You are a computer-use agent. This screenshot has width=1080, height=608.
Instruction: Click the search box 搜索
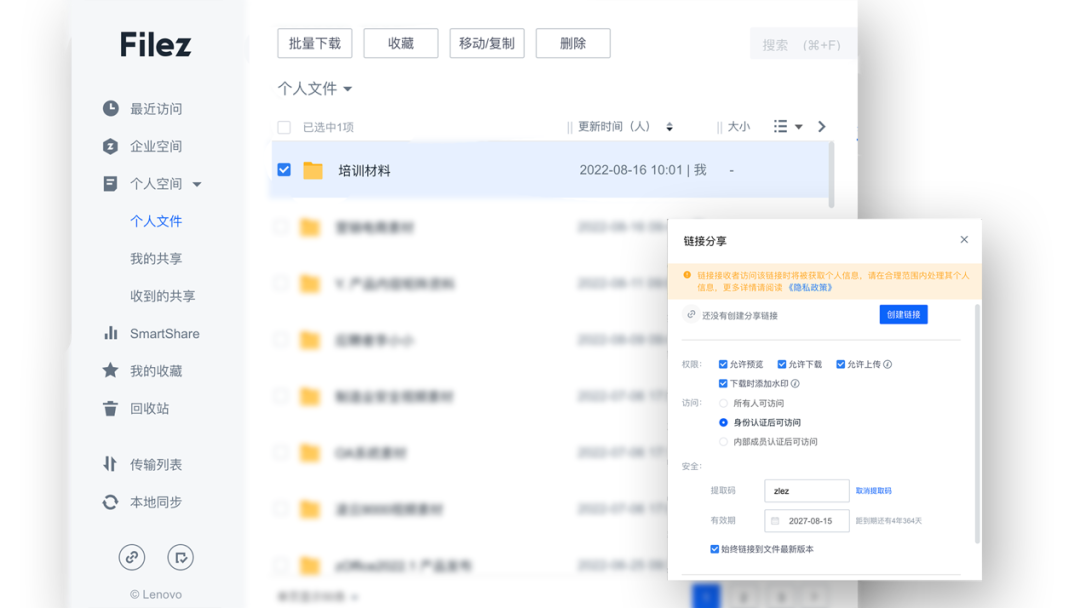[x=803, y=45]
